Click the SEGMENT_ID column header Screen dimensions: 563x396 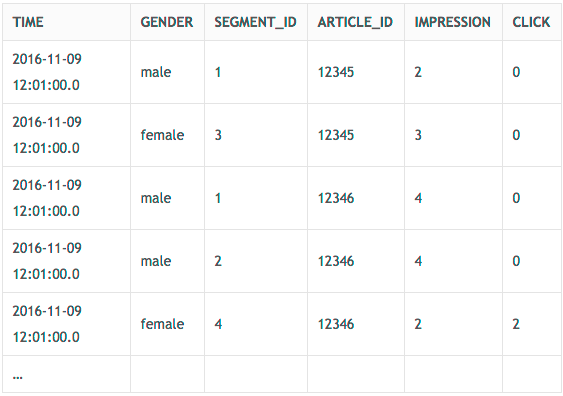coord(256,22)
